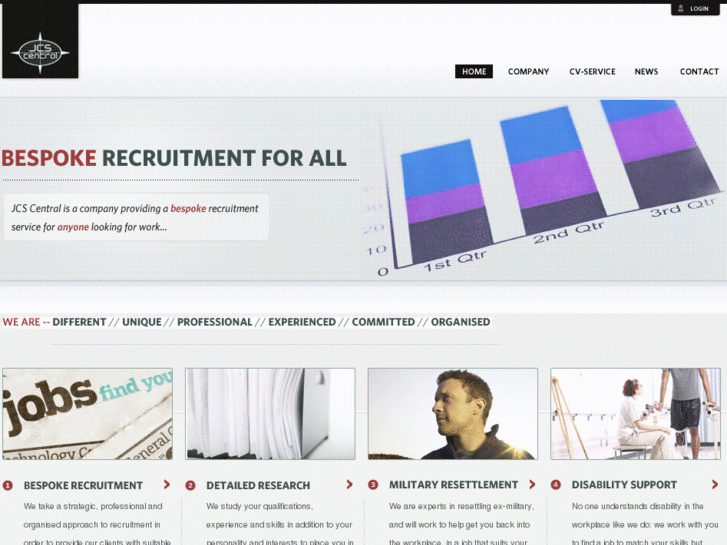Open the physiotherapy rehabilitation thumbnail
727x545 pixels.
pyautogui.click(x=636, y=414)
